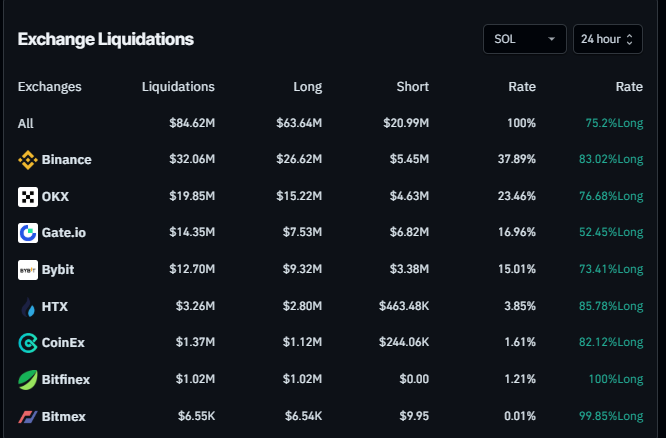Click the Exchanges column header
This screenshot has height=438, width=666.
(50, 87)
